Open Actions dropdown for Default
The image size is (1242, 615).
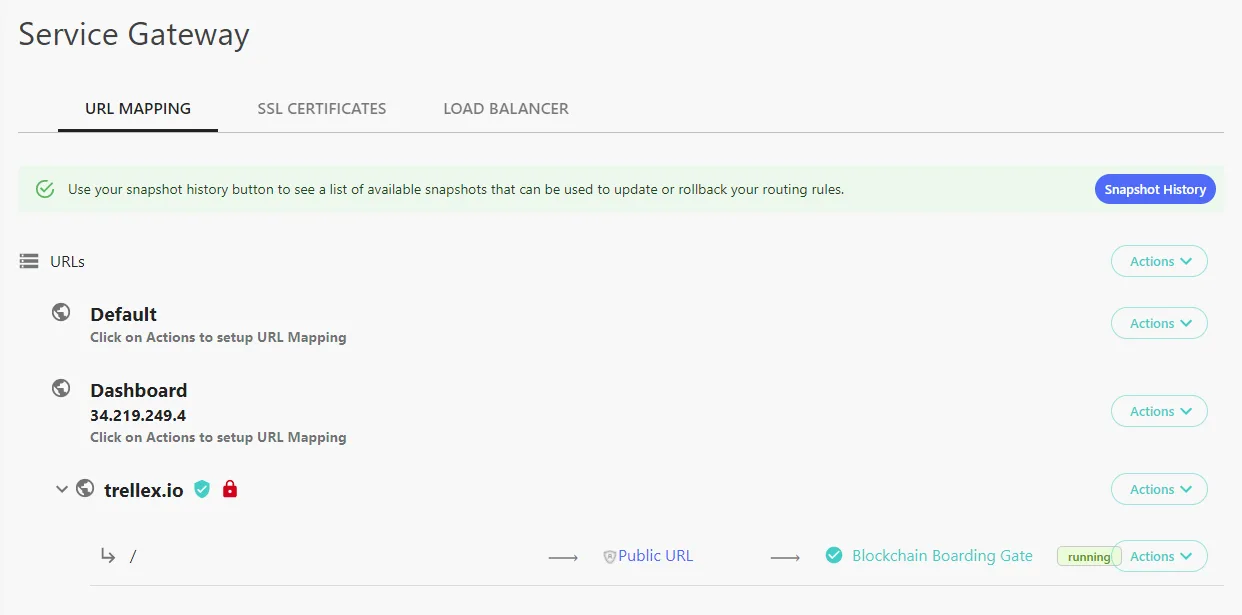click(x=1159, y=323)
